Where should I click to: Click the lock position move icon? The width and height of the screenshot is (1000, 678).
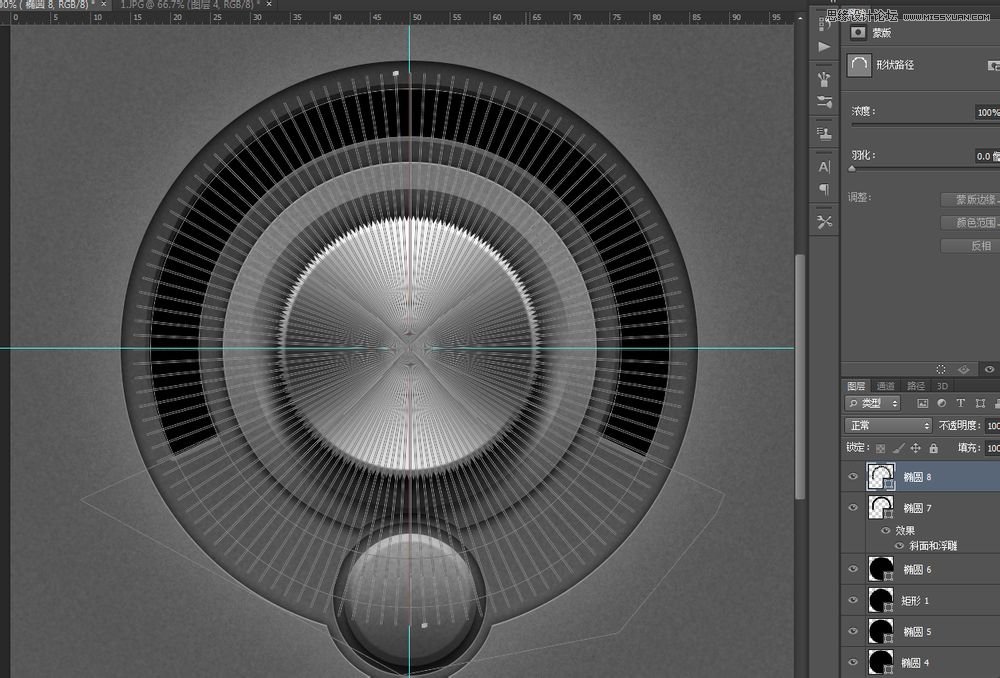(x=915, y=449)
